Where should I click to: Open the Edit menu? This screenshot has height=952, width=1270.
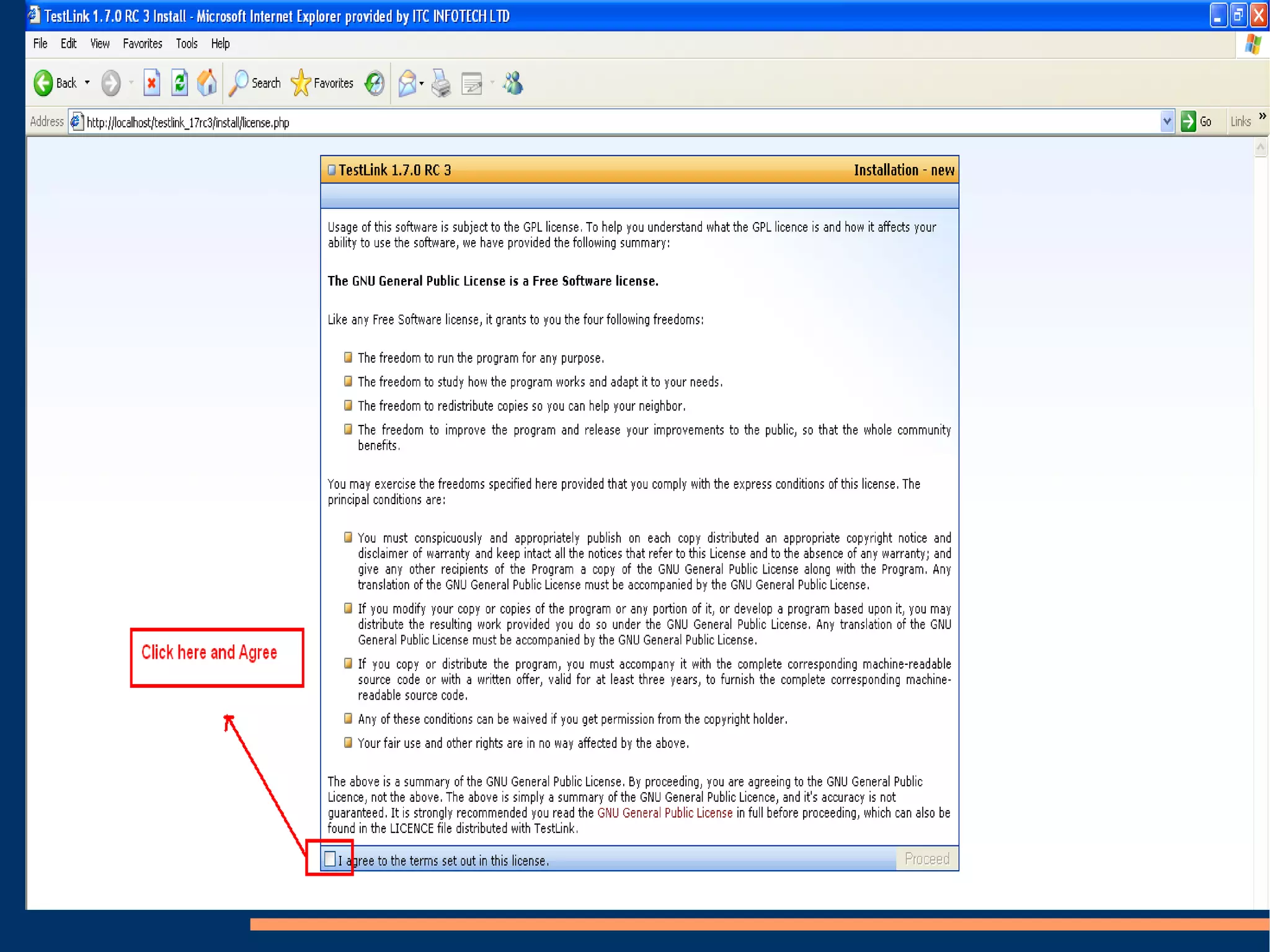coord(68,43)
